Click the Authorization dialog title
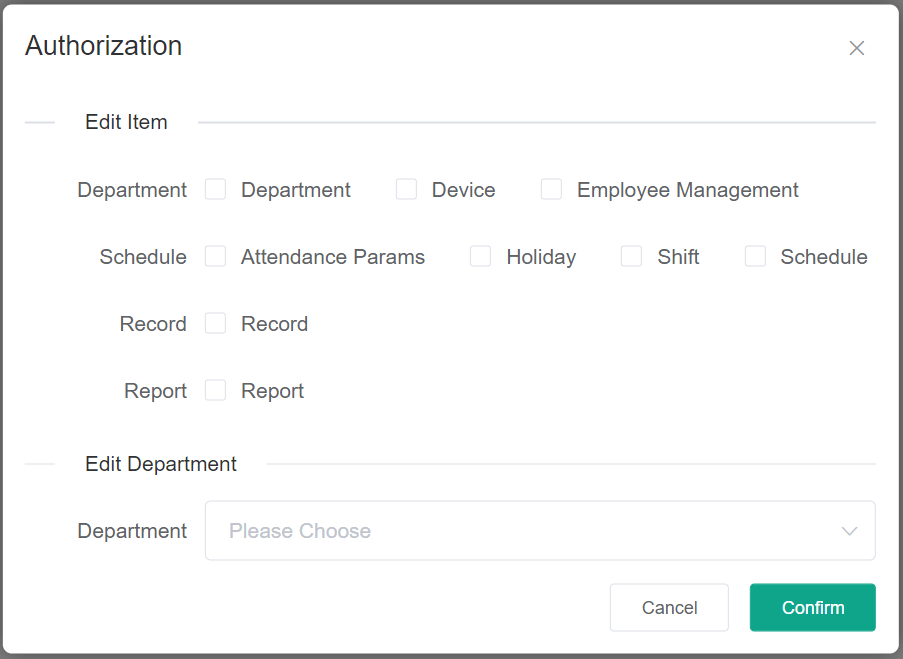 click(103, 46)
